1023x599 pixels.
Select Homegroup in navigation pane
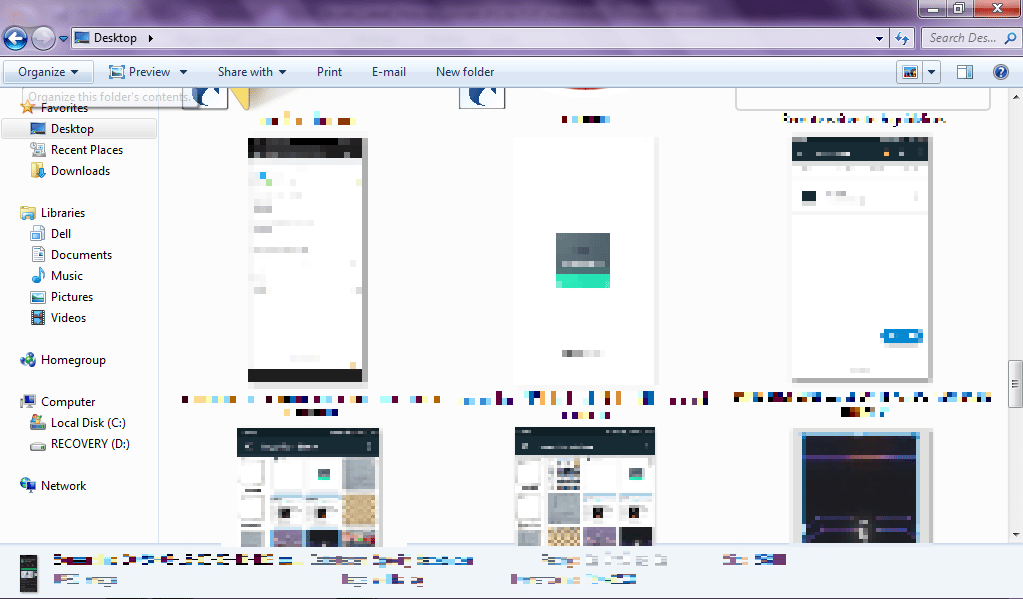(73, 360)
